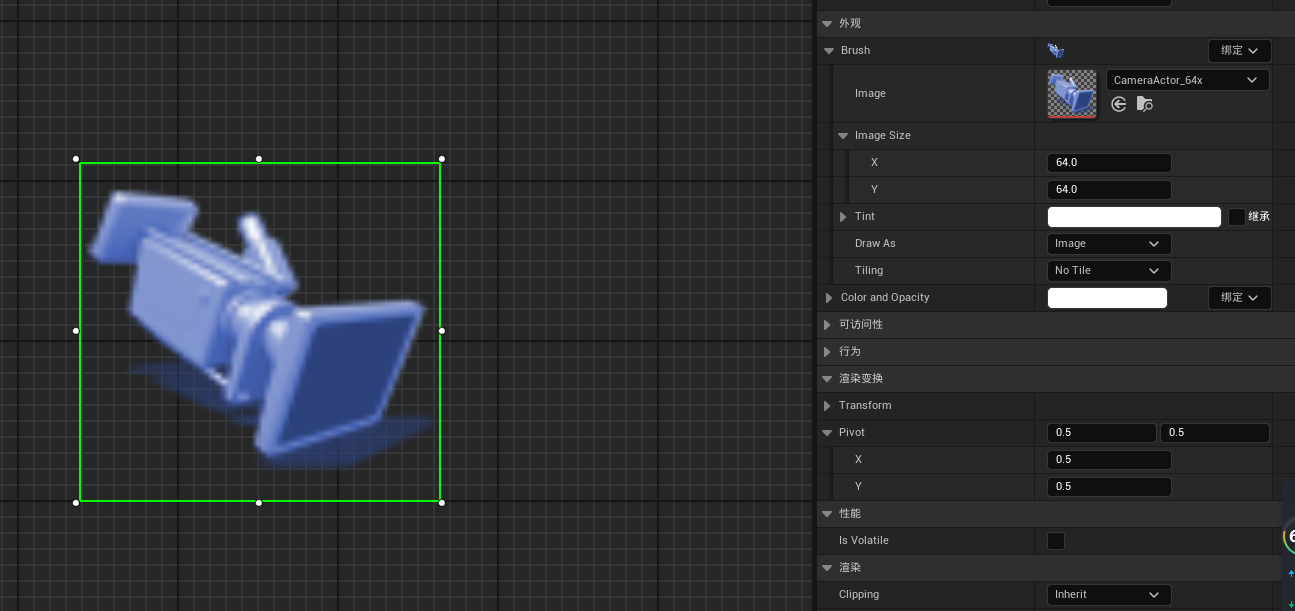Open the Clipping Inherit dropdown
This screenshot has height=611, width=1295.
pyautogui.click(x=1108, y=595)
